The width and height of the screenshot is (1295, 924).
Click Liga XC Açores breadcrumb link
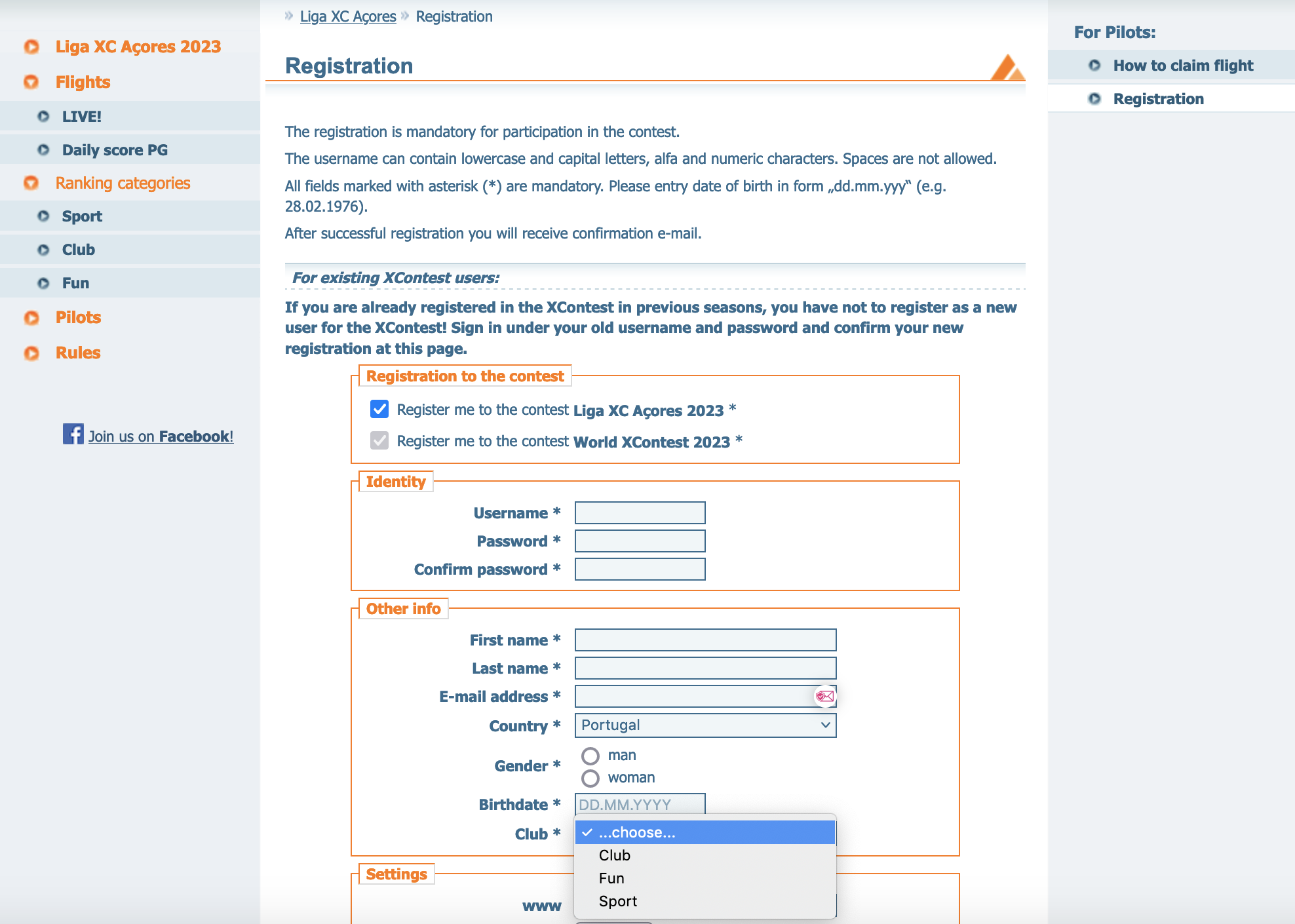point(348,16)
